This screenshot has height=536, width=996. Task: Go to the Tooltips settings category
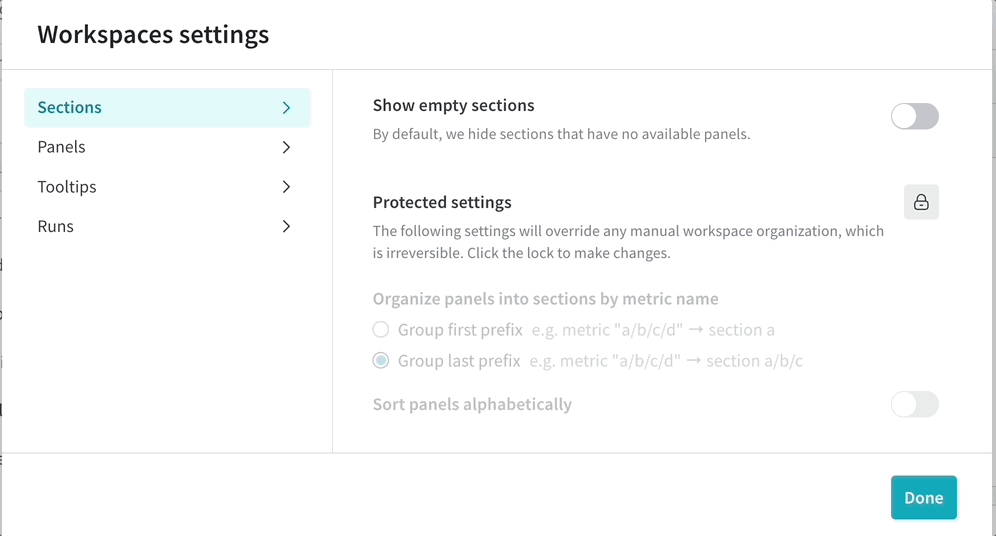click(67, 187)
